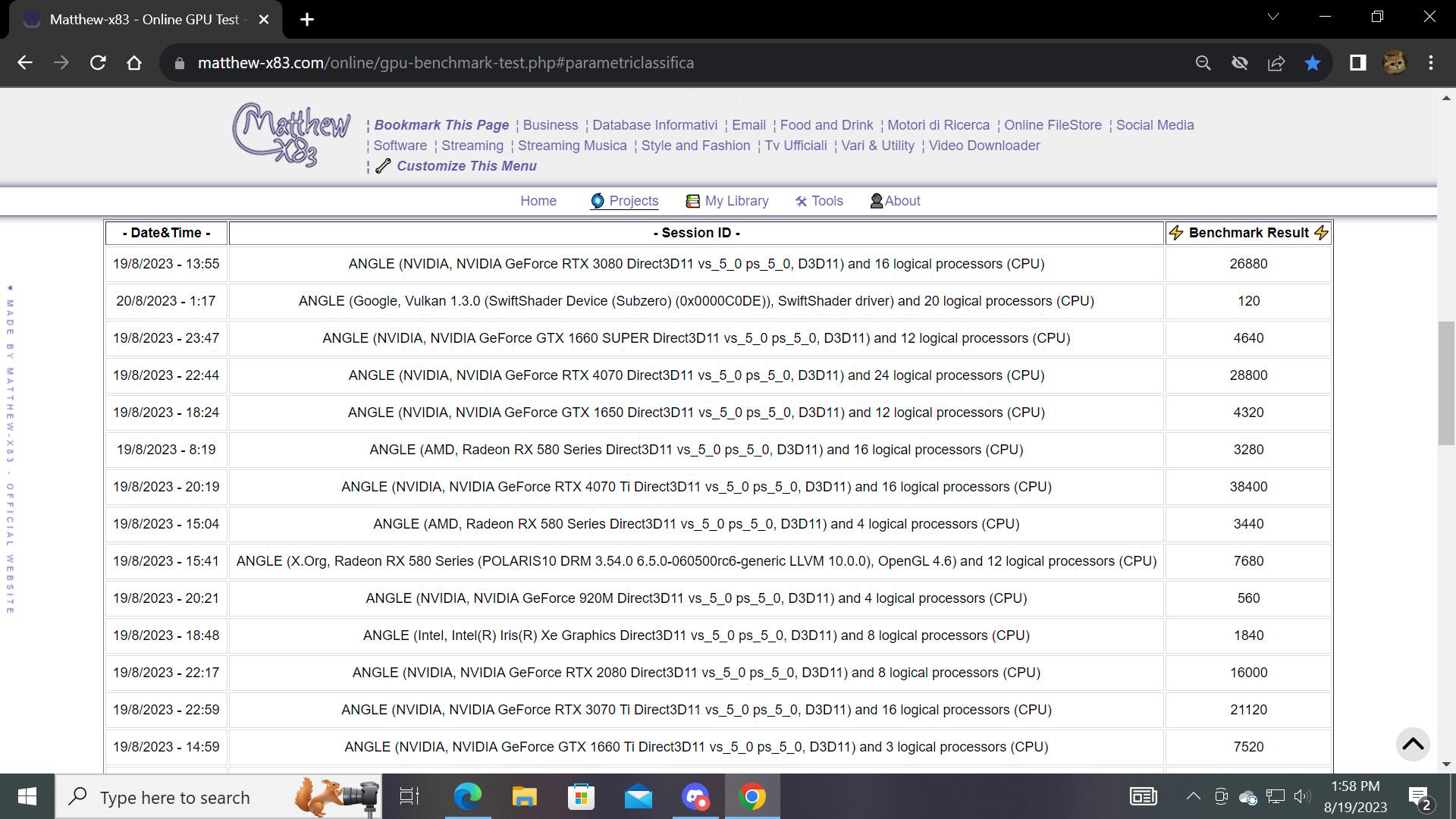Click the taskbar search box
This screenshot has height=819, width=1456.
(218, 796)
